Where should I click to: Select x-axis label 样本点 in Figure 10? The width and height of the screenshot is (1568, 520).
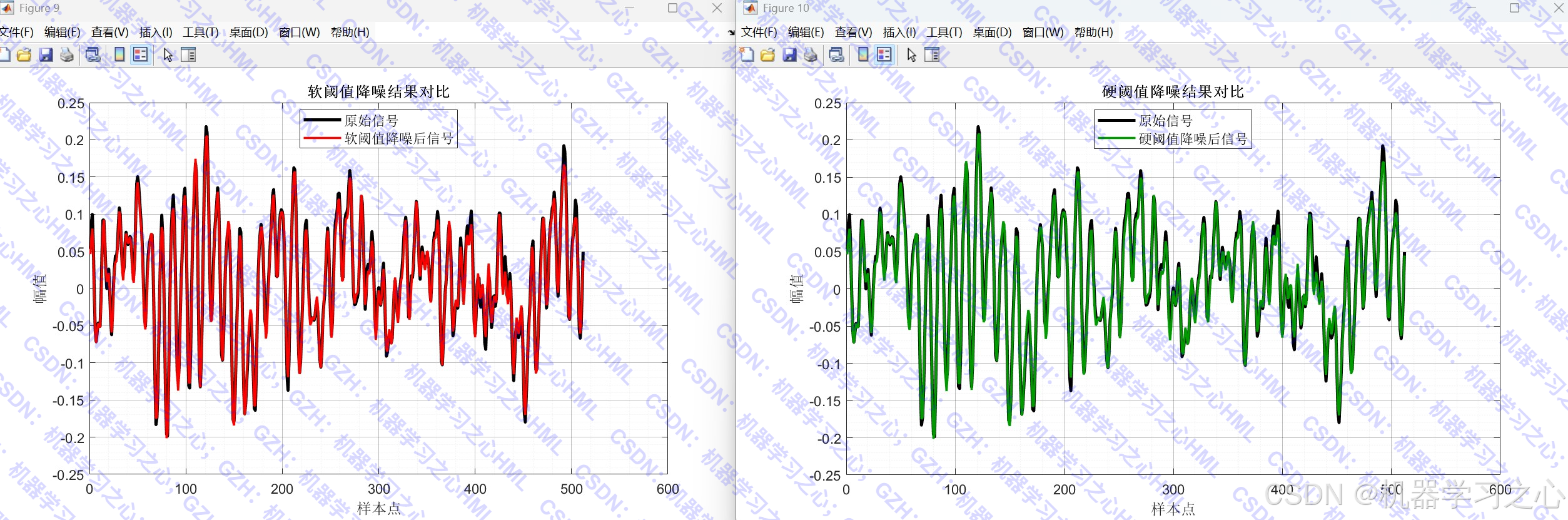1173,509
